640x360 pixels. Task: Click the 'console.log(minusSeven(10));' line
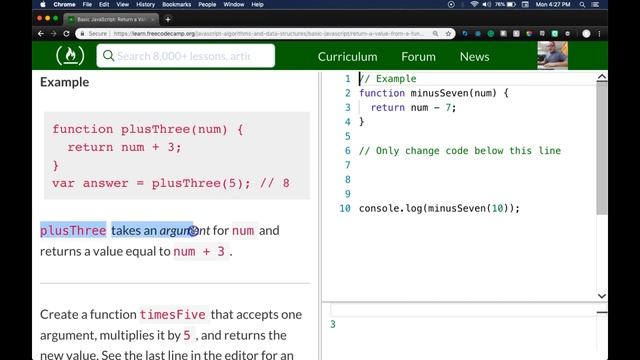439,208
